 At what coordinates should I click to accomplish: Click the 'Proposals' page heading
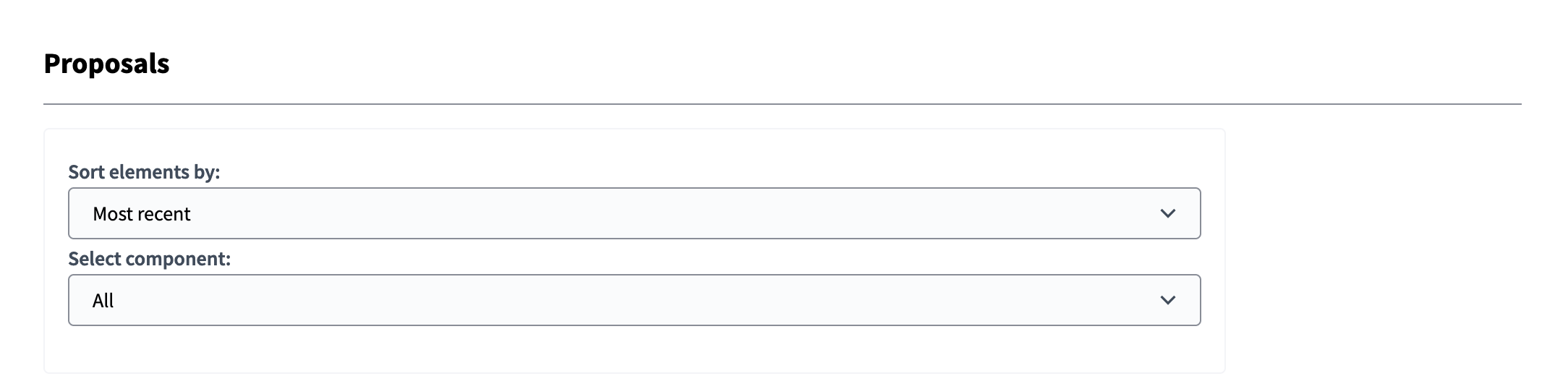coord(106,64)
